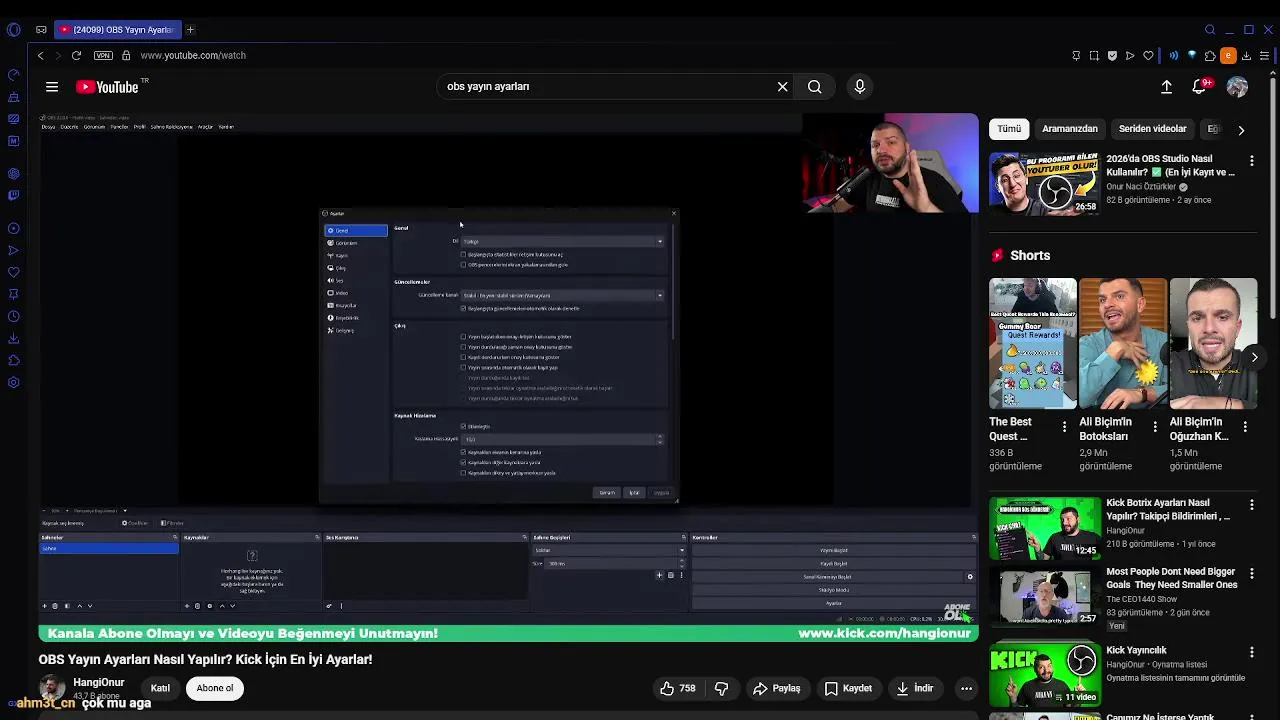Image resolution: width=1280 pixels, height=720 pixels.
Task: Open the 2026'da OBS Studio video thumbnail
Action: [x=1044, y=183]
